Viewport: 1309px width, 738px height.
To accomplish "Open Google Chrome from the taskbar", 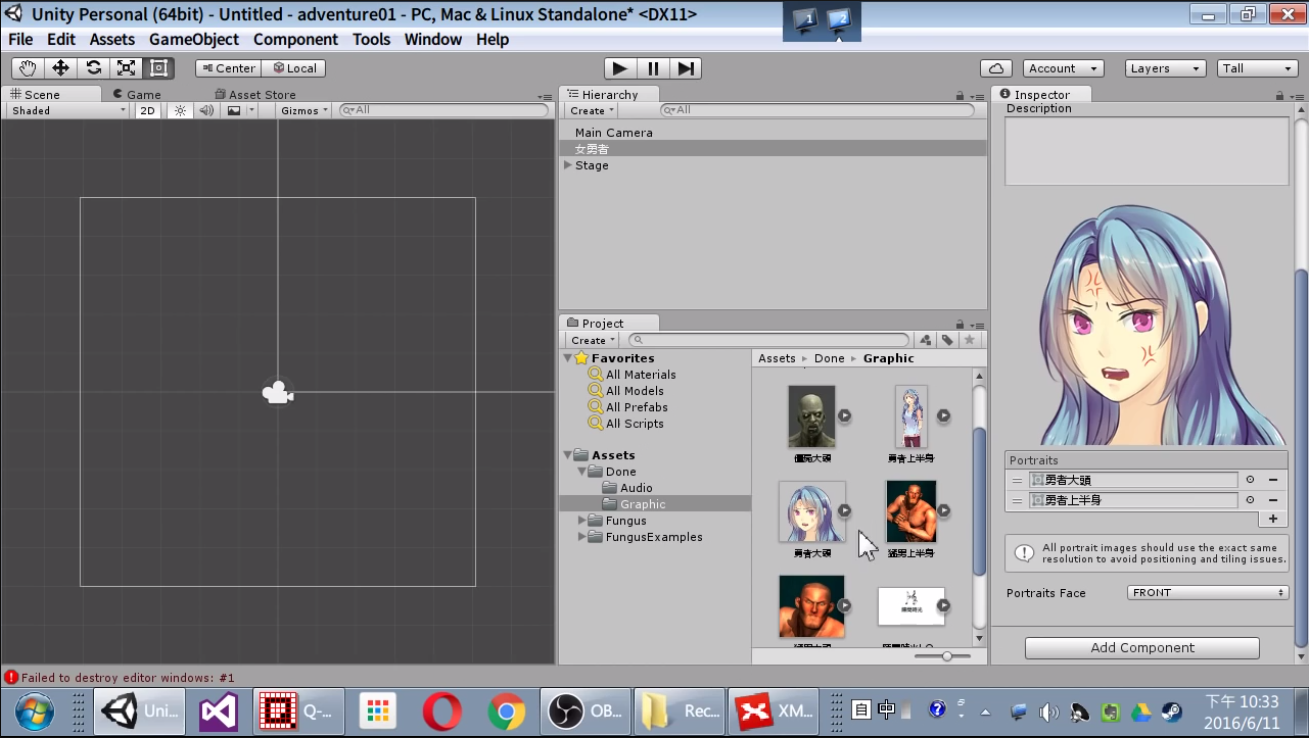I will click(506, 711).
